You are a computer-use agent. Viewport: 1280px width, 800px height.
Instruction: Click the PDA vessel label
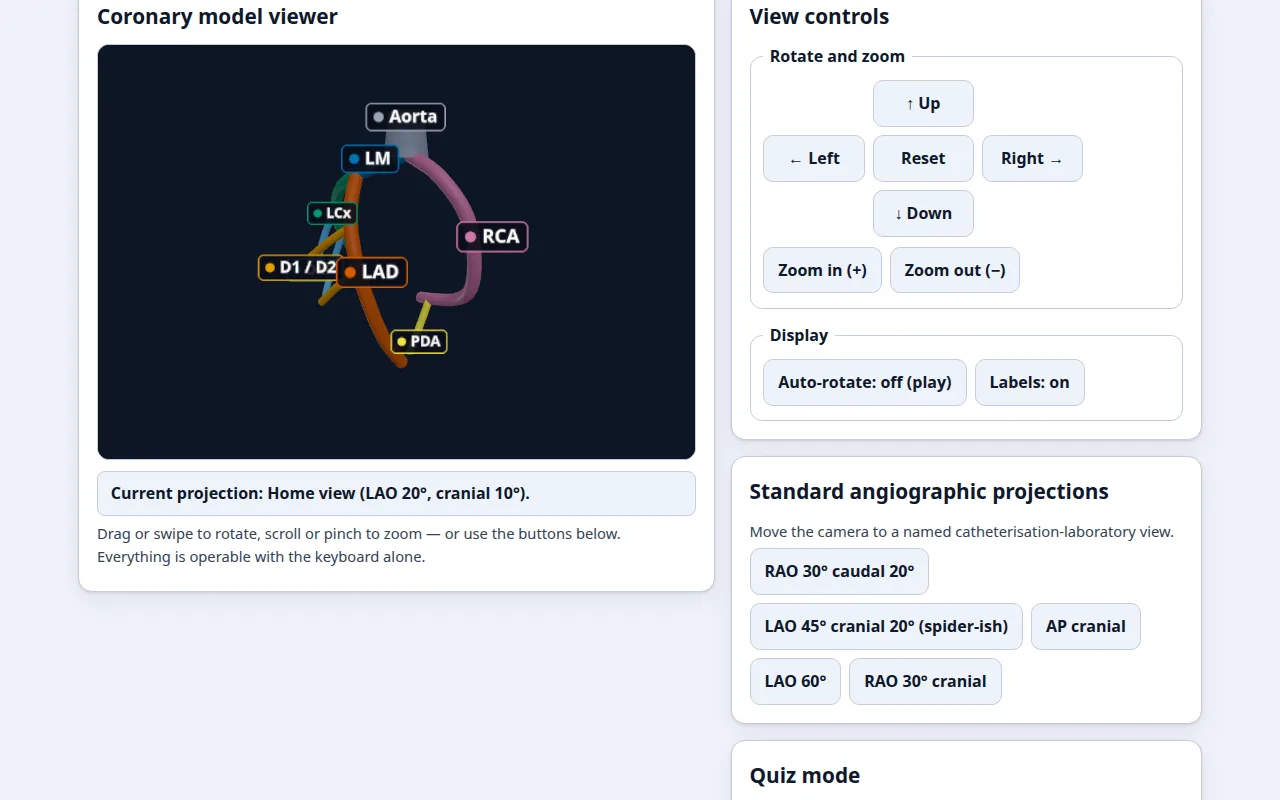pyautogui.click(x=419, y=341)
